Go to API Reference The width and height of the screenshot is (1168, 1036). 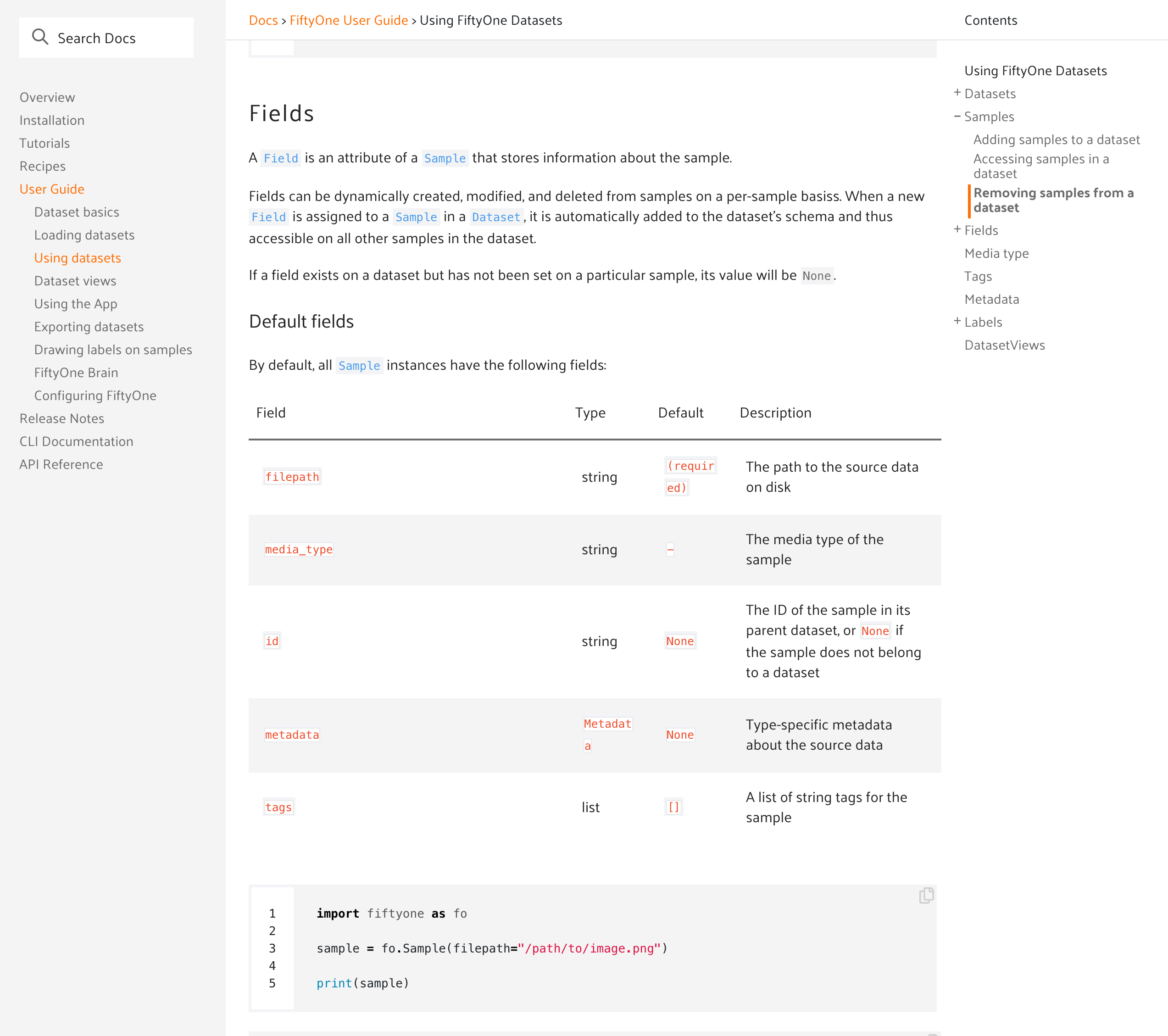pyautogui.click(x=61, y=464)
